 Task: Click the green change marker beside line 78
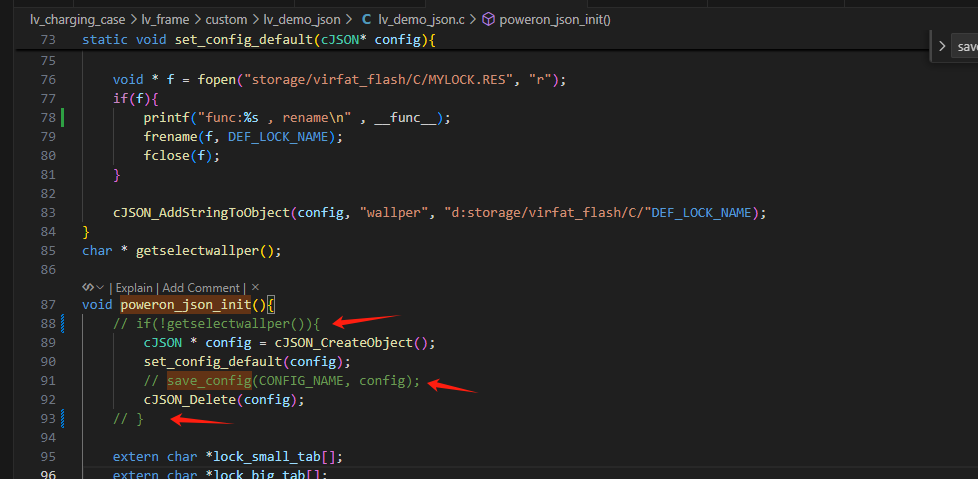[x=62, y=117]
